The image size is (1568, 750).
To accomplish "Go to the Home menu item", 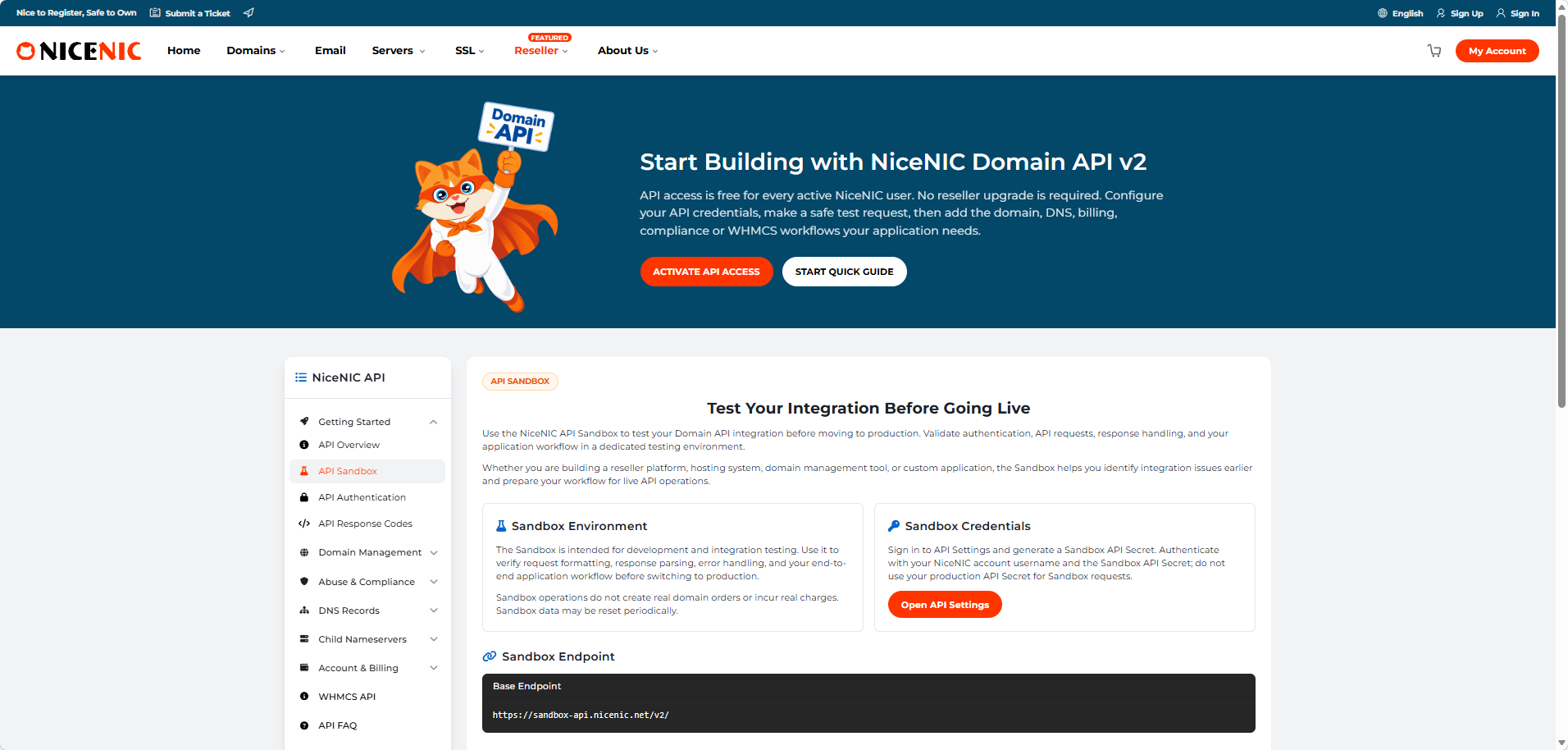I will point(184,51).
